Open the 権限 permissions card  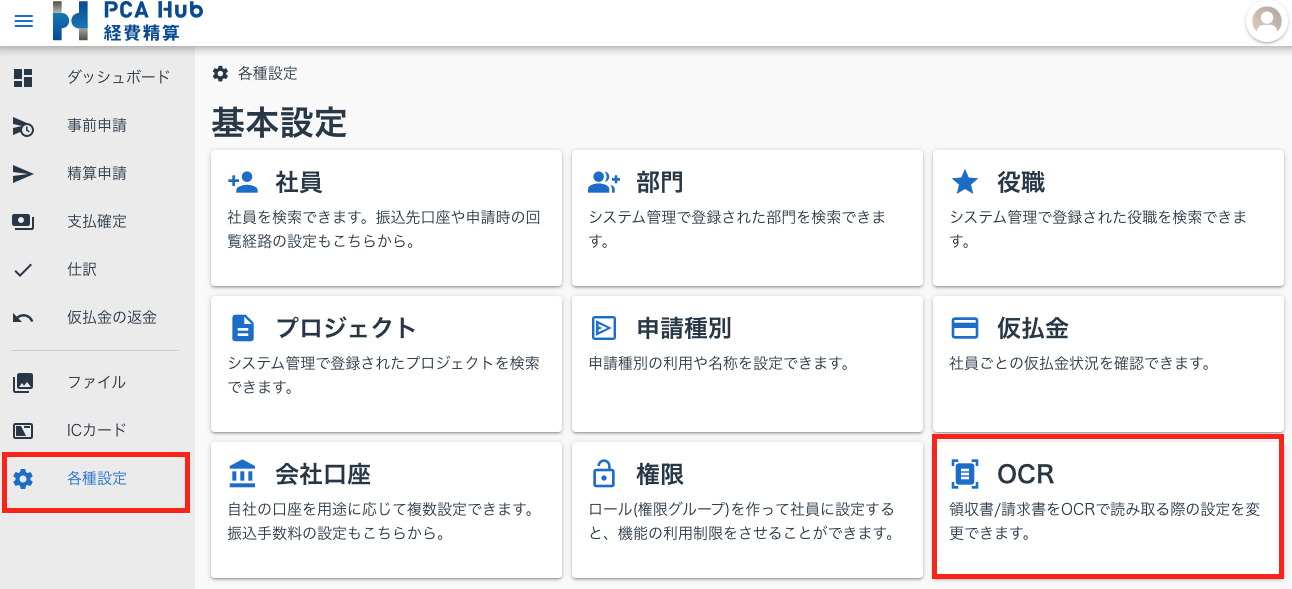click(x=747, y=509)
